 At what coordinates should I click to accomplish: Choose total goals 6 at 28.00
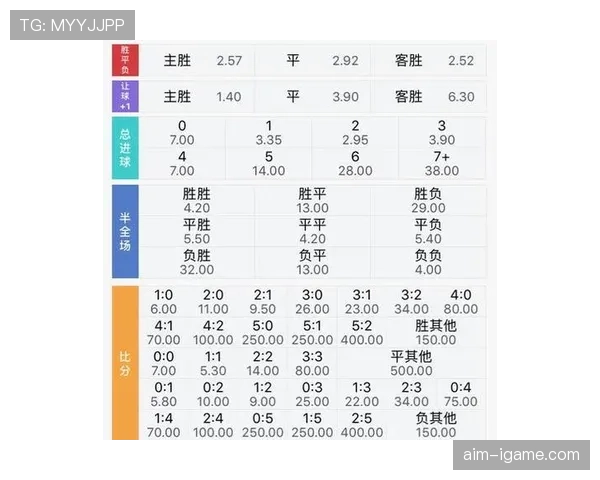[x=355, y=164]
